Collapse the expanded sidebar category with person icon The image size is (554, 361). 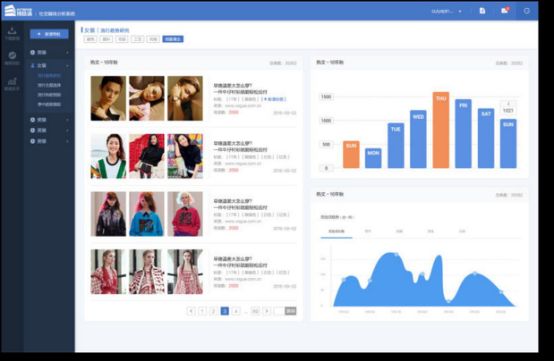click(49, 65)
